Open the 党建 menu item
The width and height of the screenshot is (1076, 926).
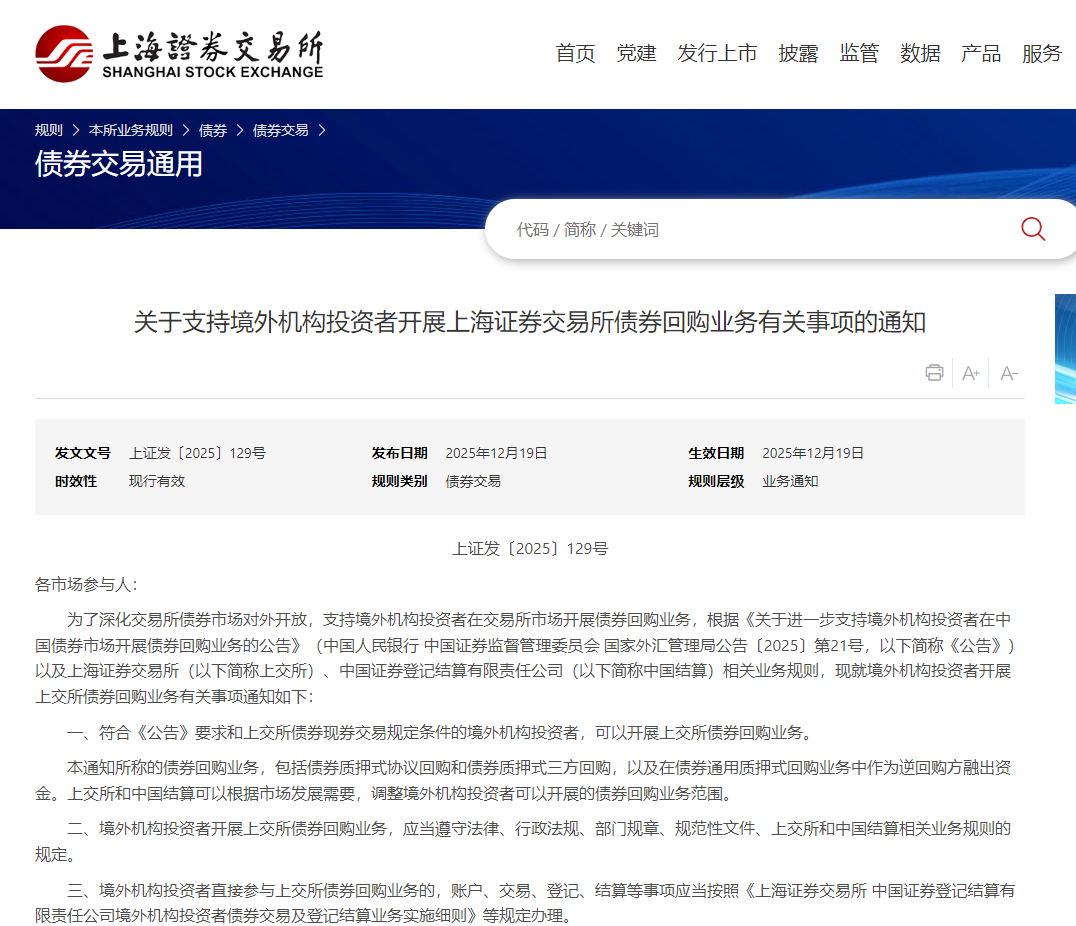tap(637, 54)
